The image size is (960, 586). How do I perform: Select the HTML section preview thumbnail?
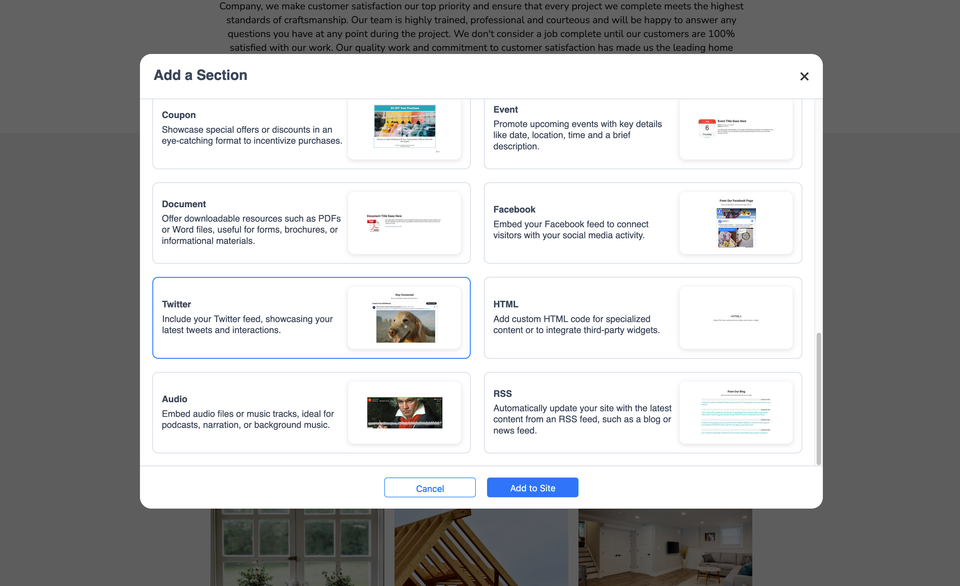pyautogui.click(x=736, y=318)
